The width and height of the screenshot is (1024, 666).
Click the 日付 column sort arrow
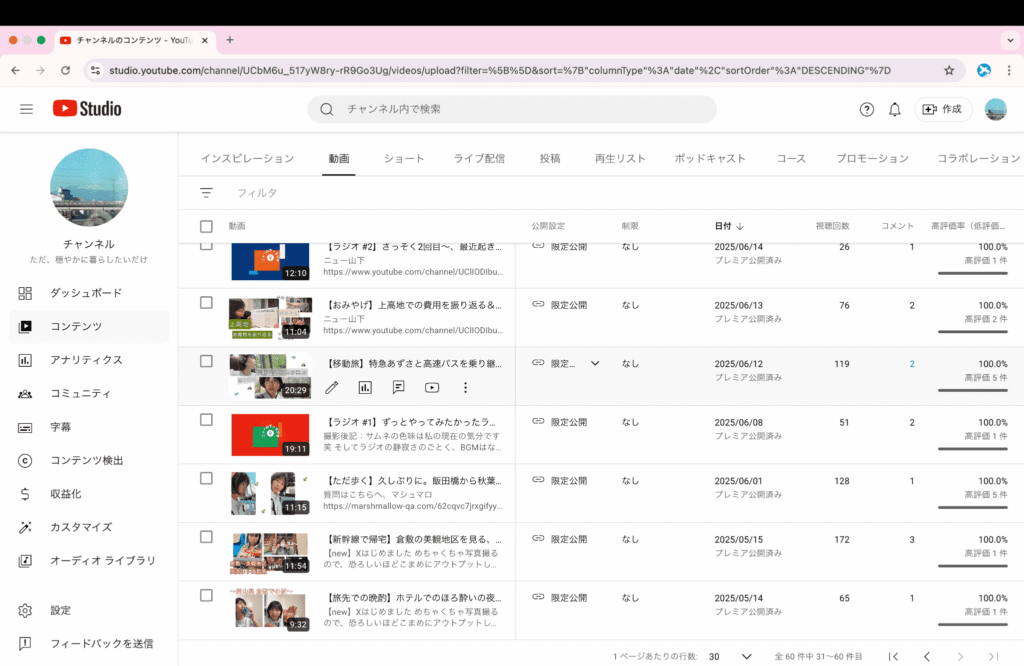click(740, 226)
